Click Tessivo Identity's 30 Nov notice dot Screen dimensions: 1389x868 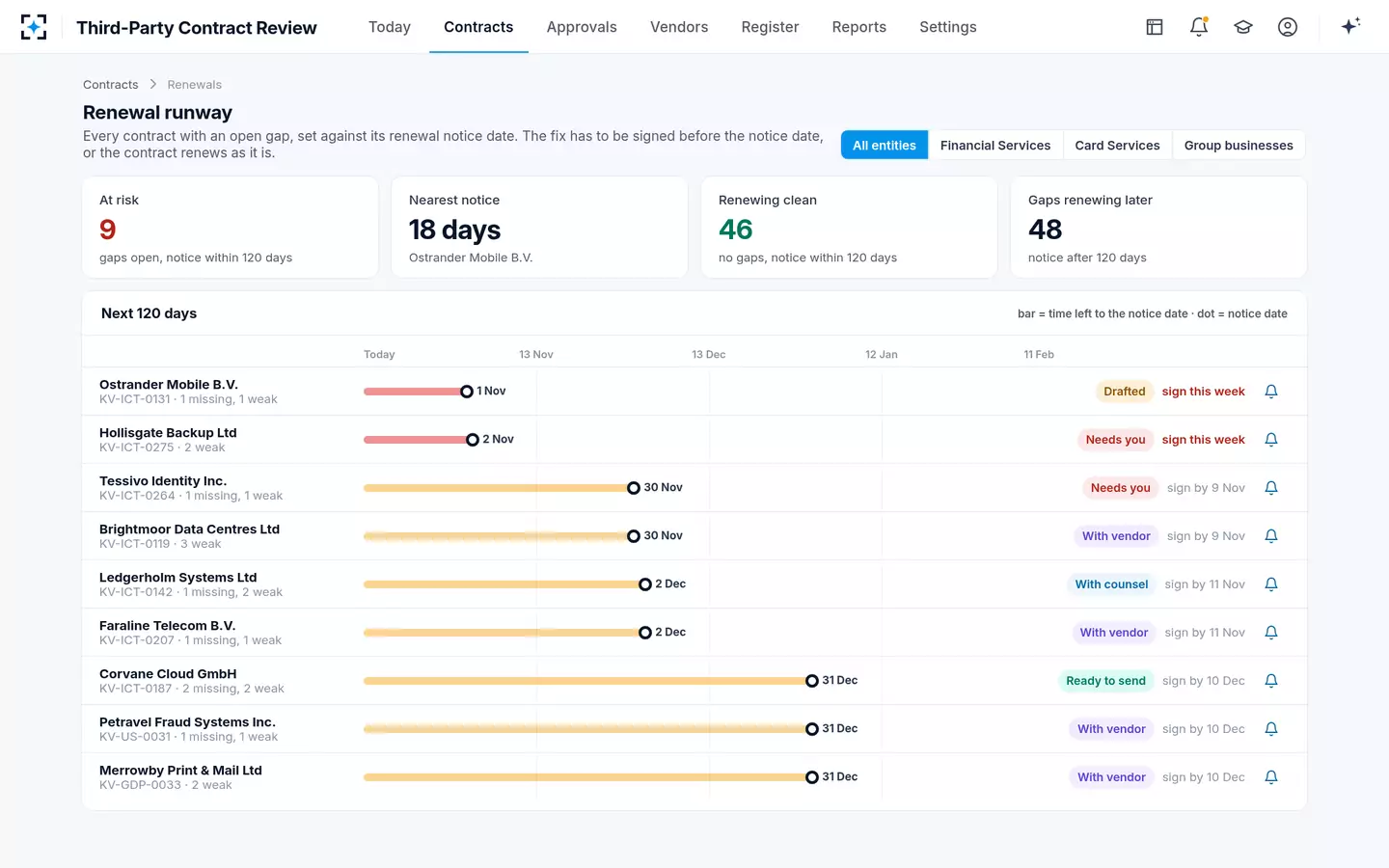pyautogui.click(x=634, y=488)
